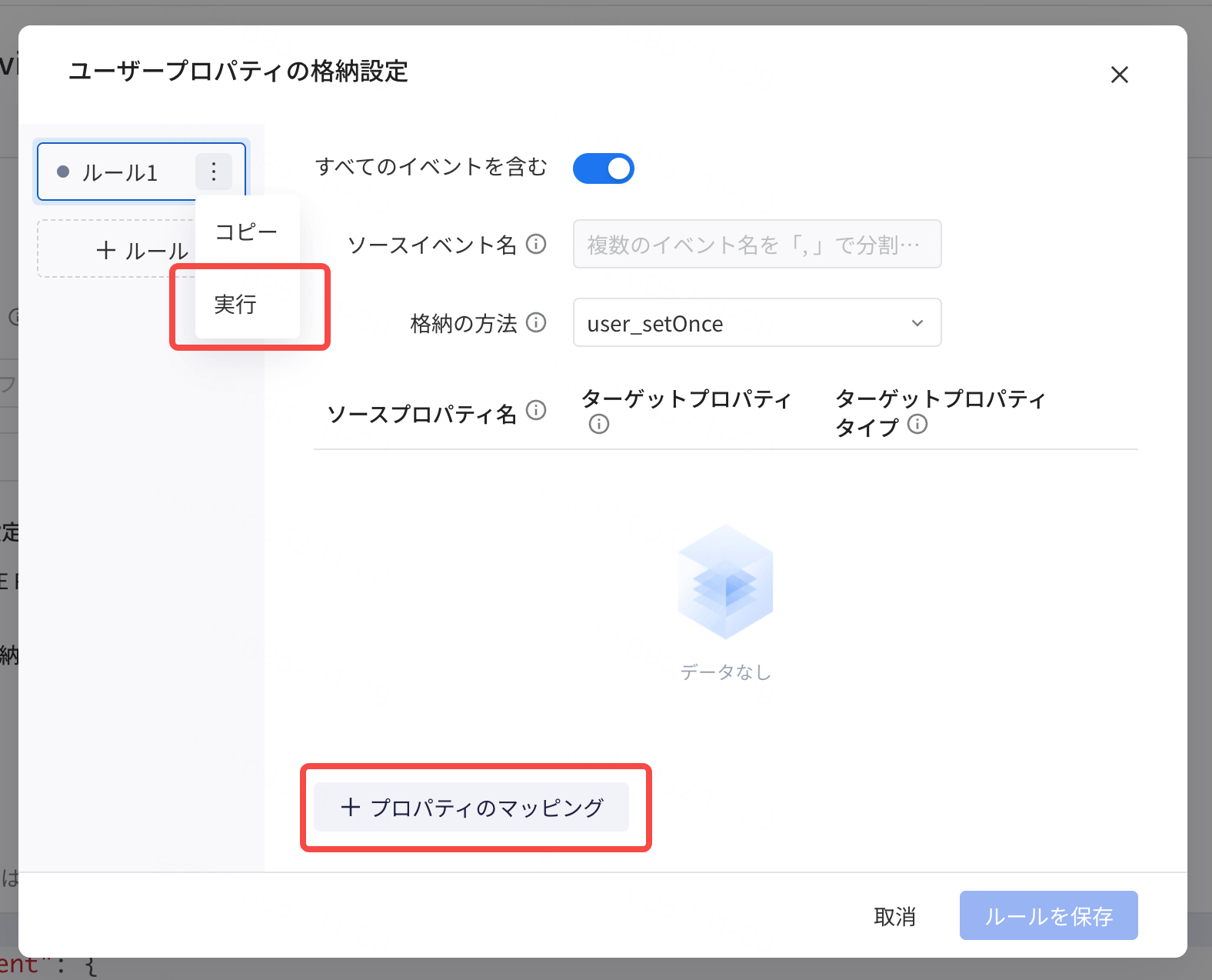Click info icon next to ソースプロパティ名

point(536,410)
